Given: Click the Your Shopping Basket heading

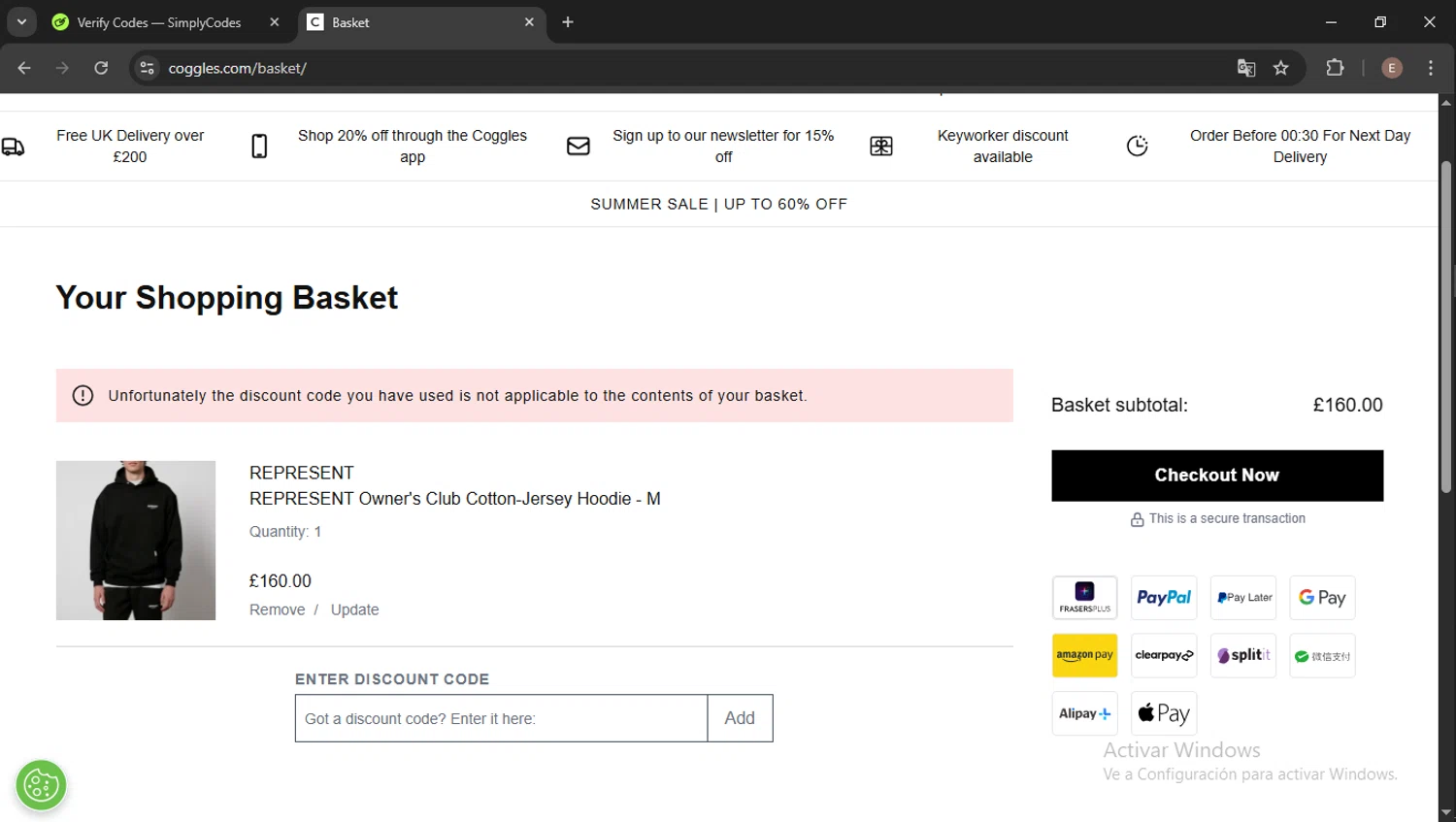Looking at the screenshot, I should (227, 297).
